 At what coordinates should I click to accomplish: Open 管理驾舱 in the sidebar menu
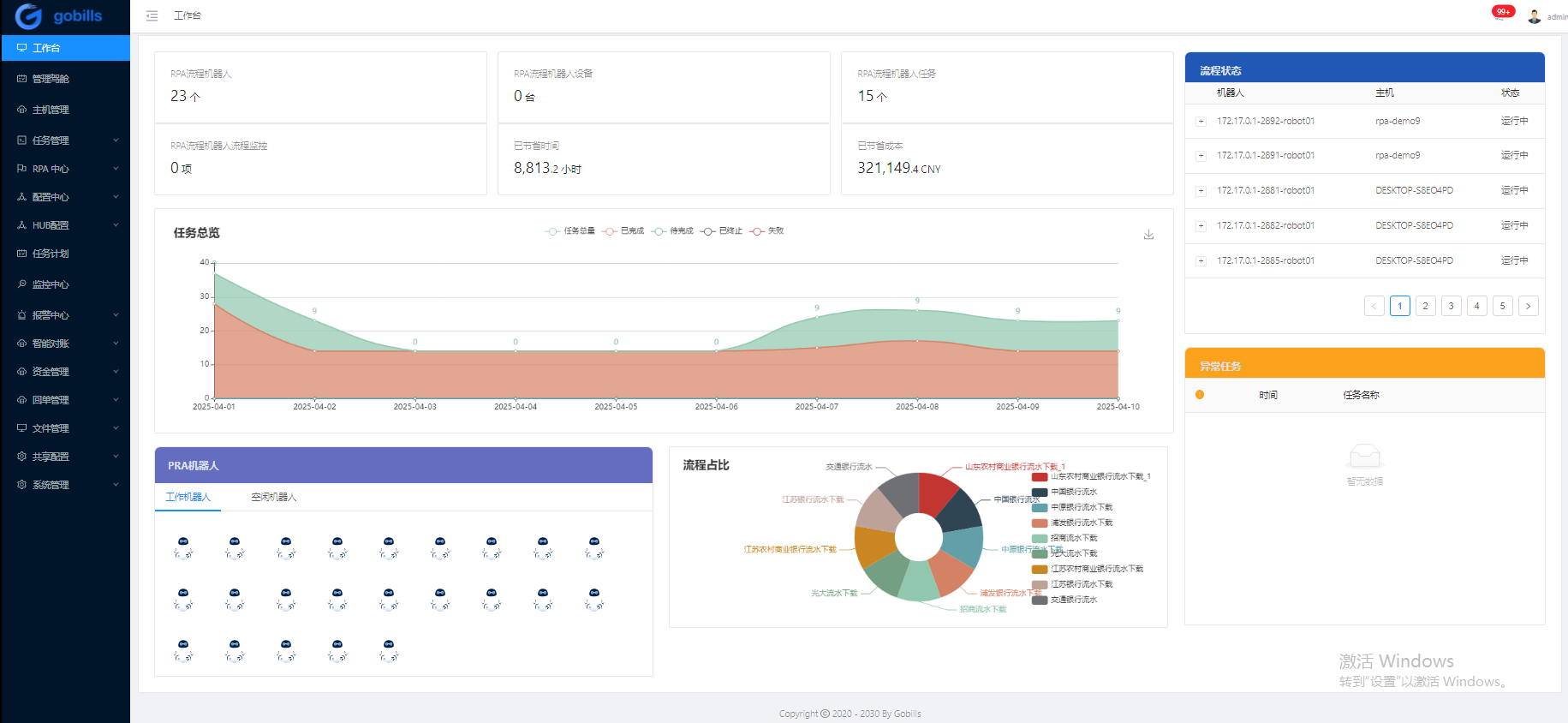pos(51,79)
